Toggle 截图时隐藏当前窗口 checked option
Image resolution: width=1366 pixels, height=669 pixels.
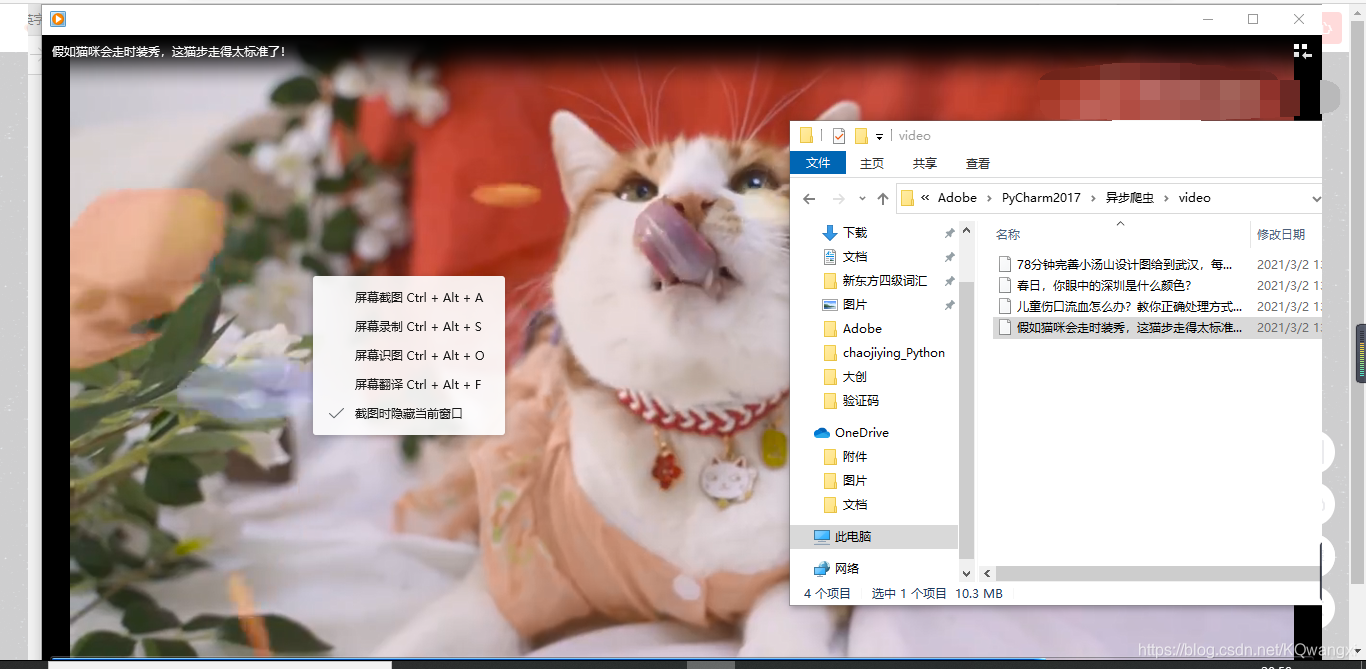408,413
